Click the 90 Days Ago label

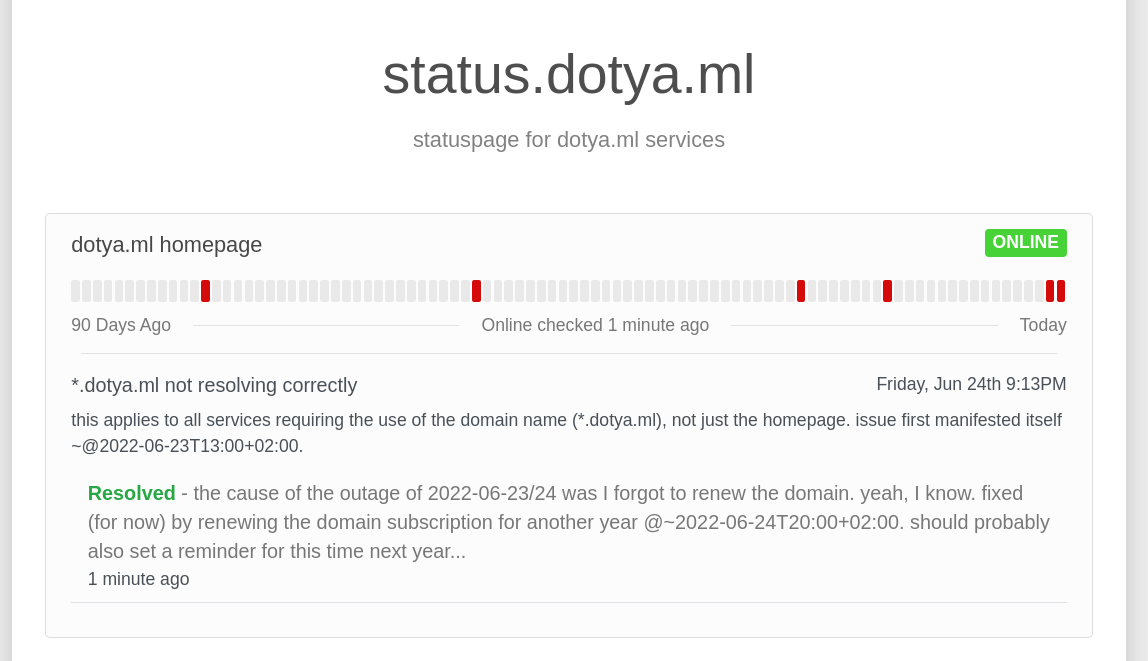click(x=121, y=325)
